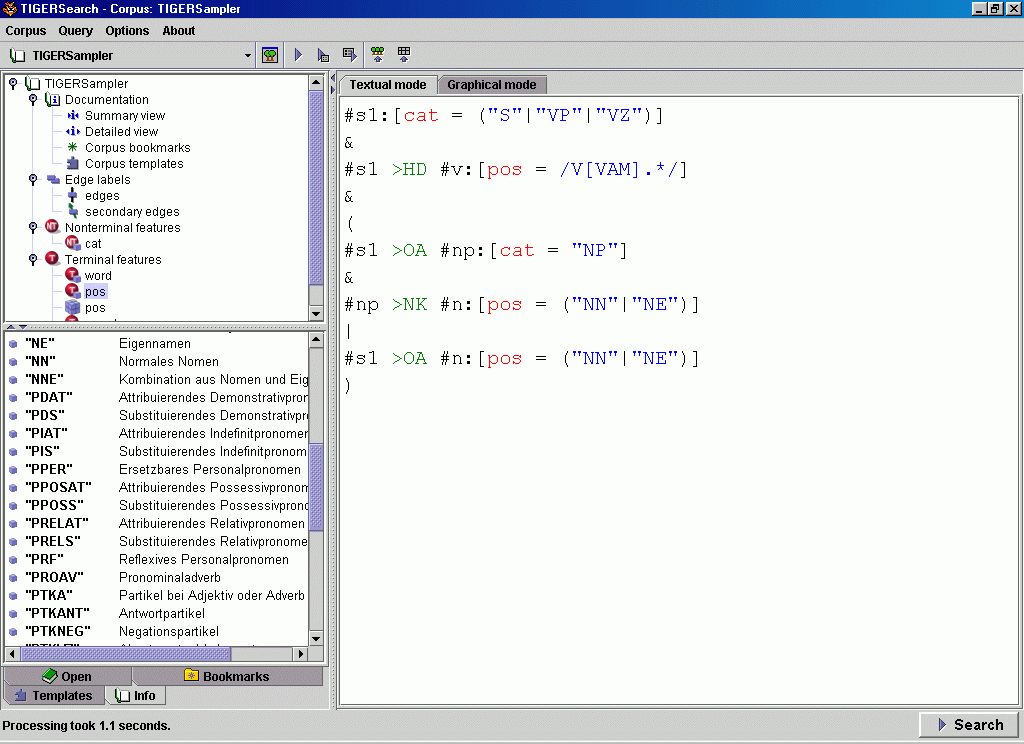Click the blue cube icon beside pos

click(x=72, y=307)
